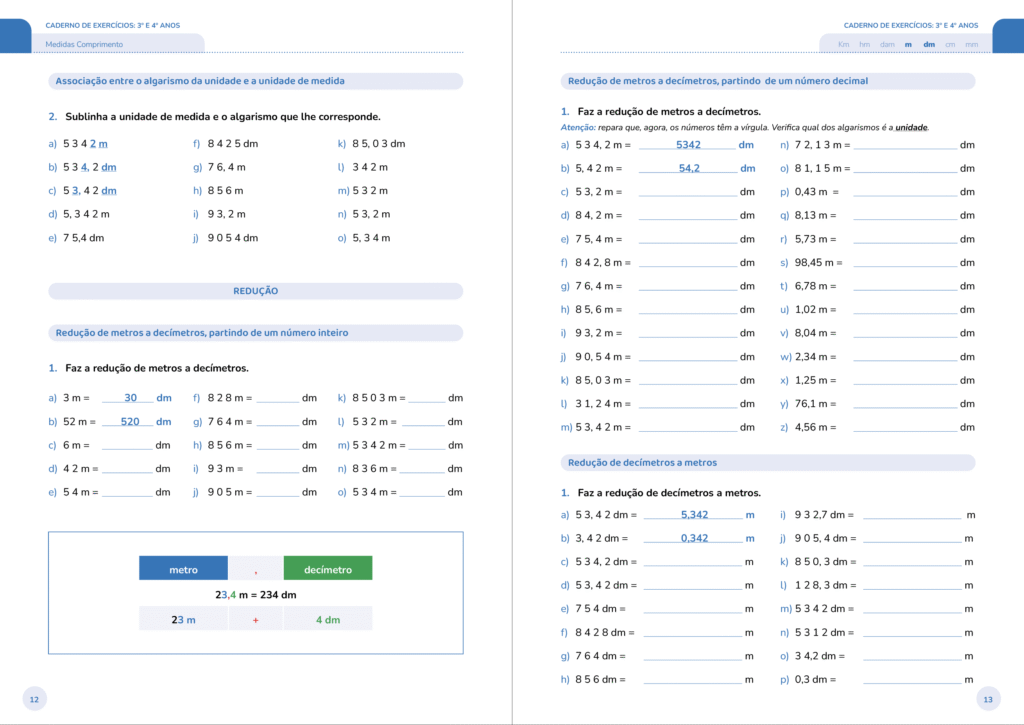Select the 'dm' unit in header strip

929,44
